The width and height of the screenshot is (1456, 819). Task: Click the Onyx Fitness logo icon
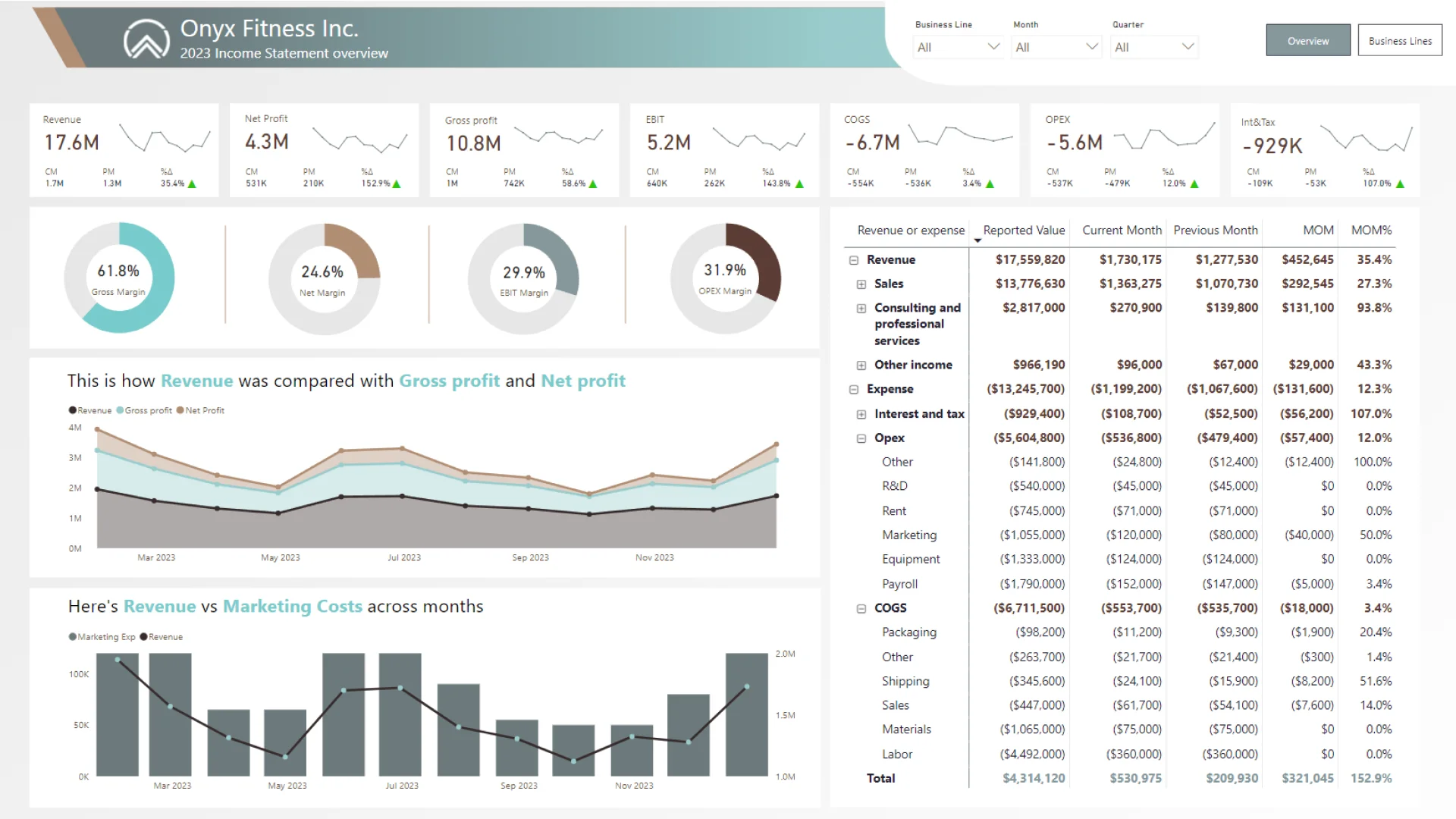146,39
